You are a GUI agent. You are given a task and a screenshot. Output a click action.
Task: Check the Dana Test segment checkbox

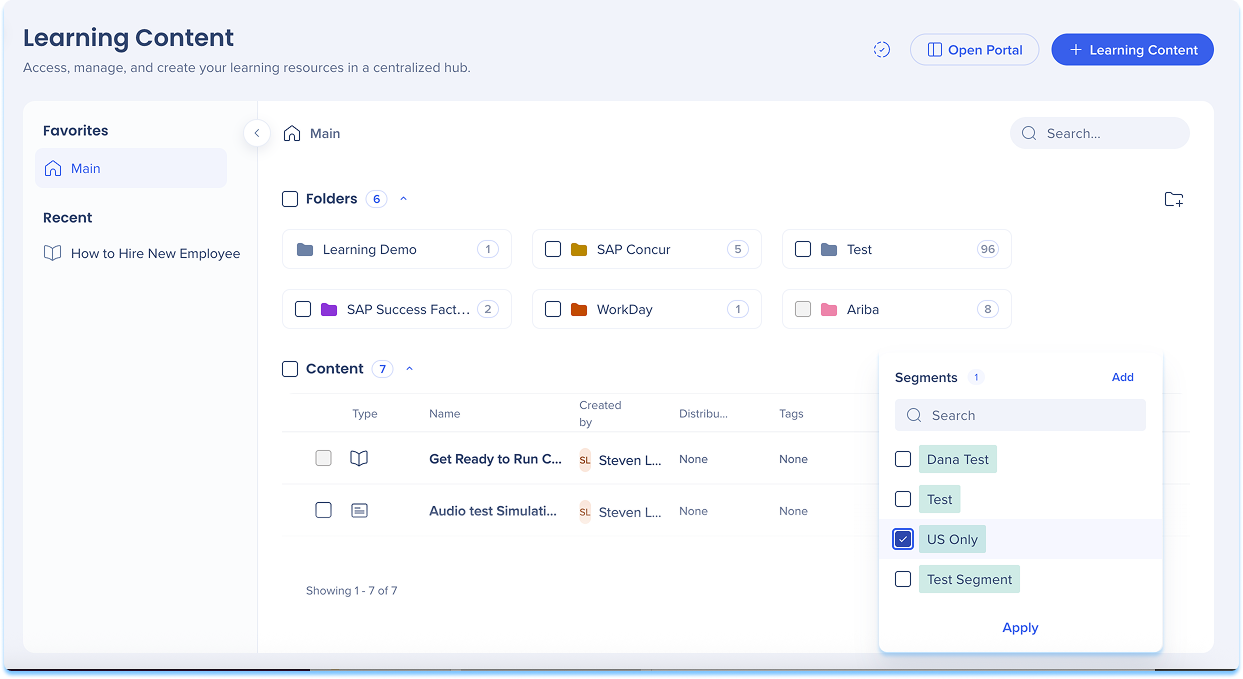[903, 460]
